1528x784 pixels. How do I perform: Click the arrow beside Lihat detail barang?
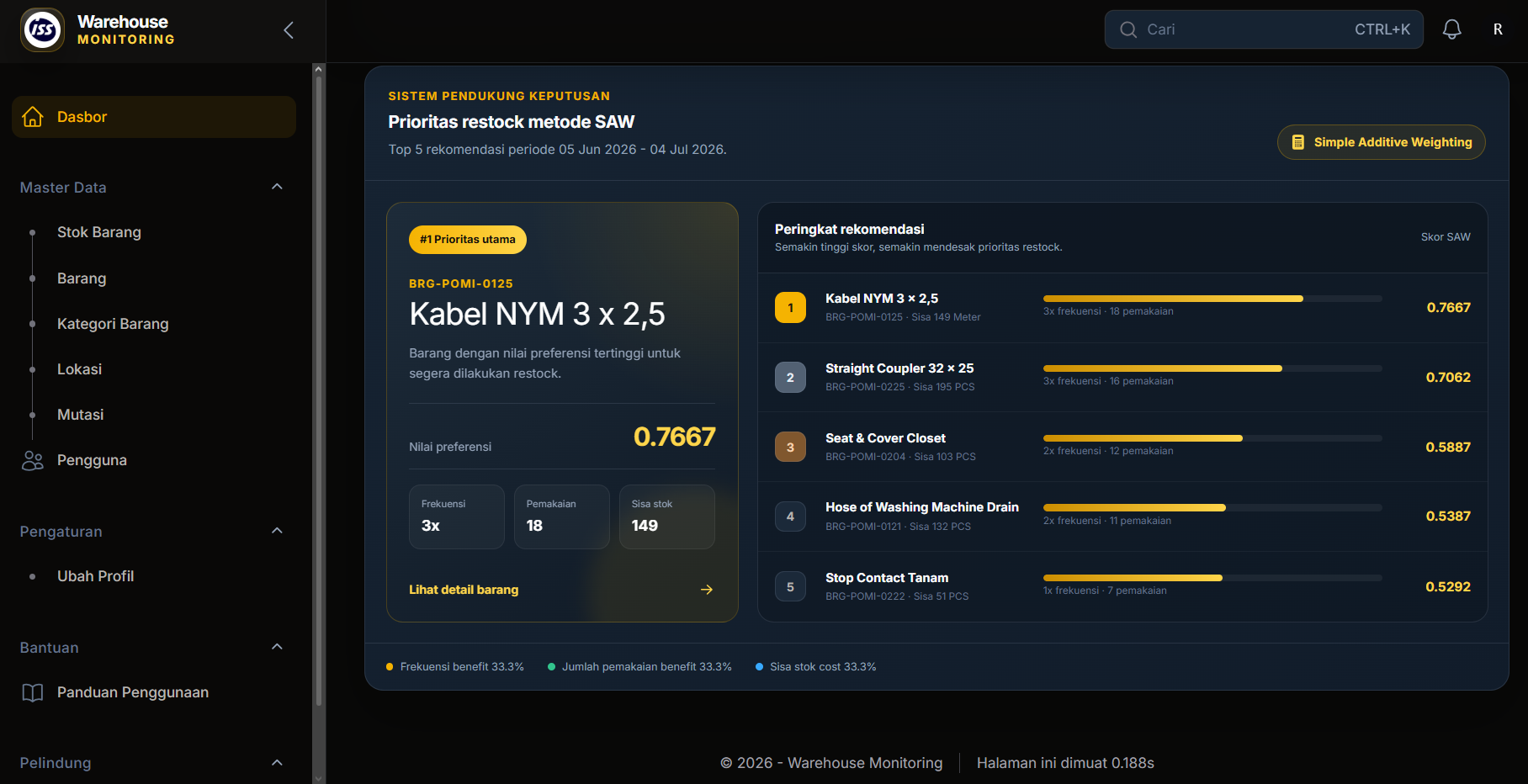coord(707,590)
